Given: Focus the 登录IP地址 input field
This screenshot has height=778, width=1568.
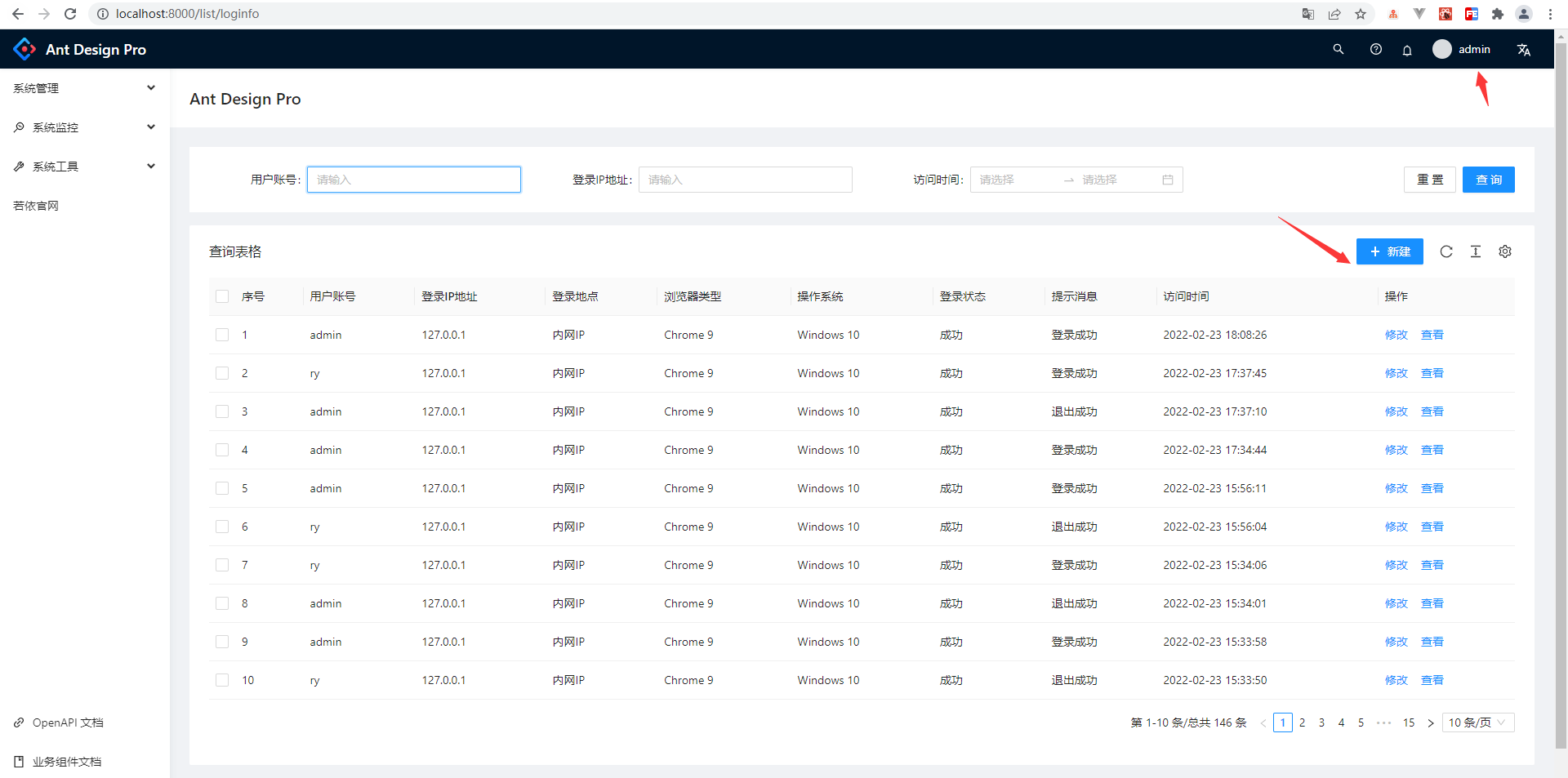Looking at the screenshot, I should coord(746,180).
